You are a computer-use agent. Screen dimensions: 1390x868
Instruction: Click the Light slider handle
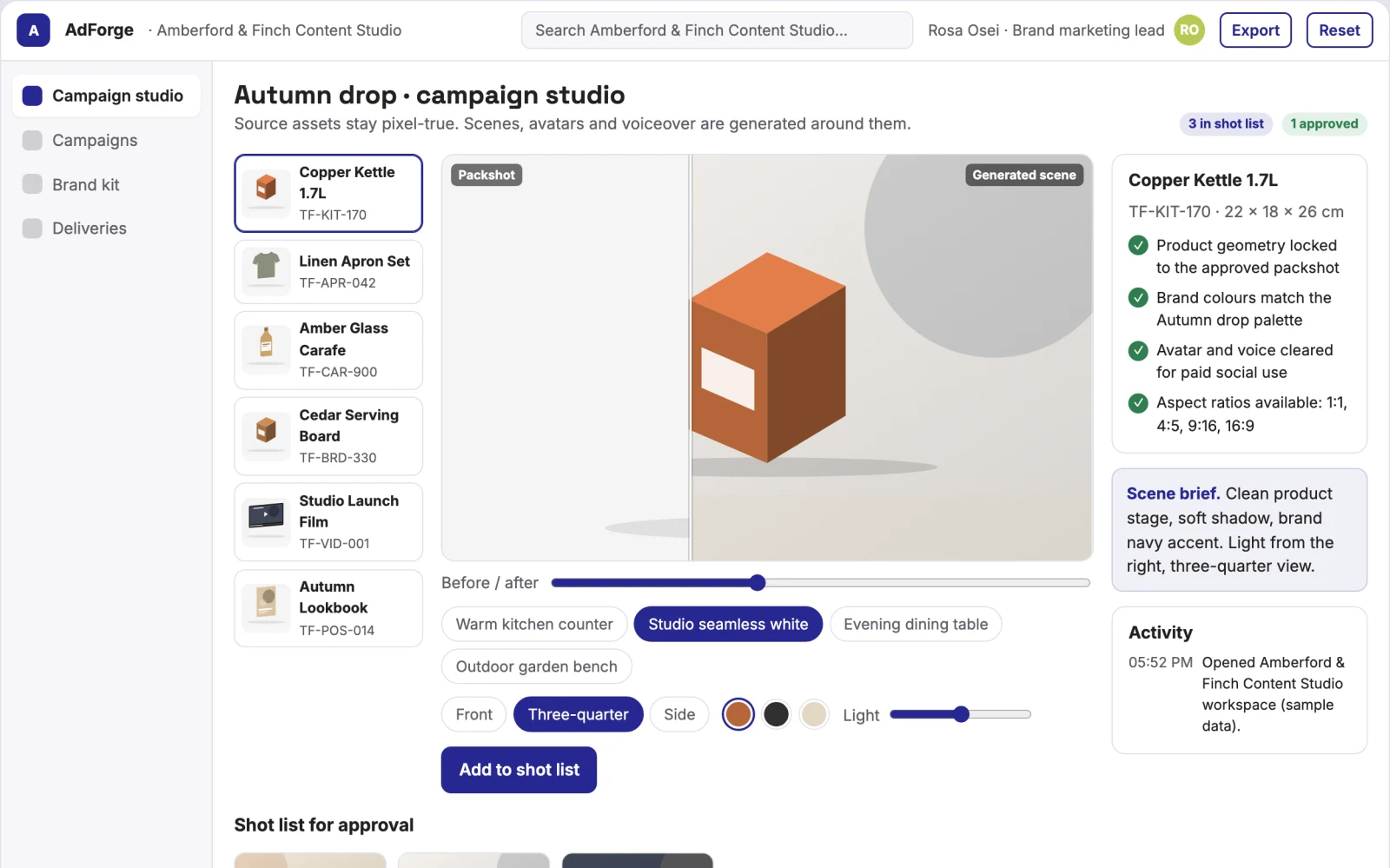961,714
